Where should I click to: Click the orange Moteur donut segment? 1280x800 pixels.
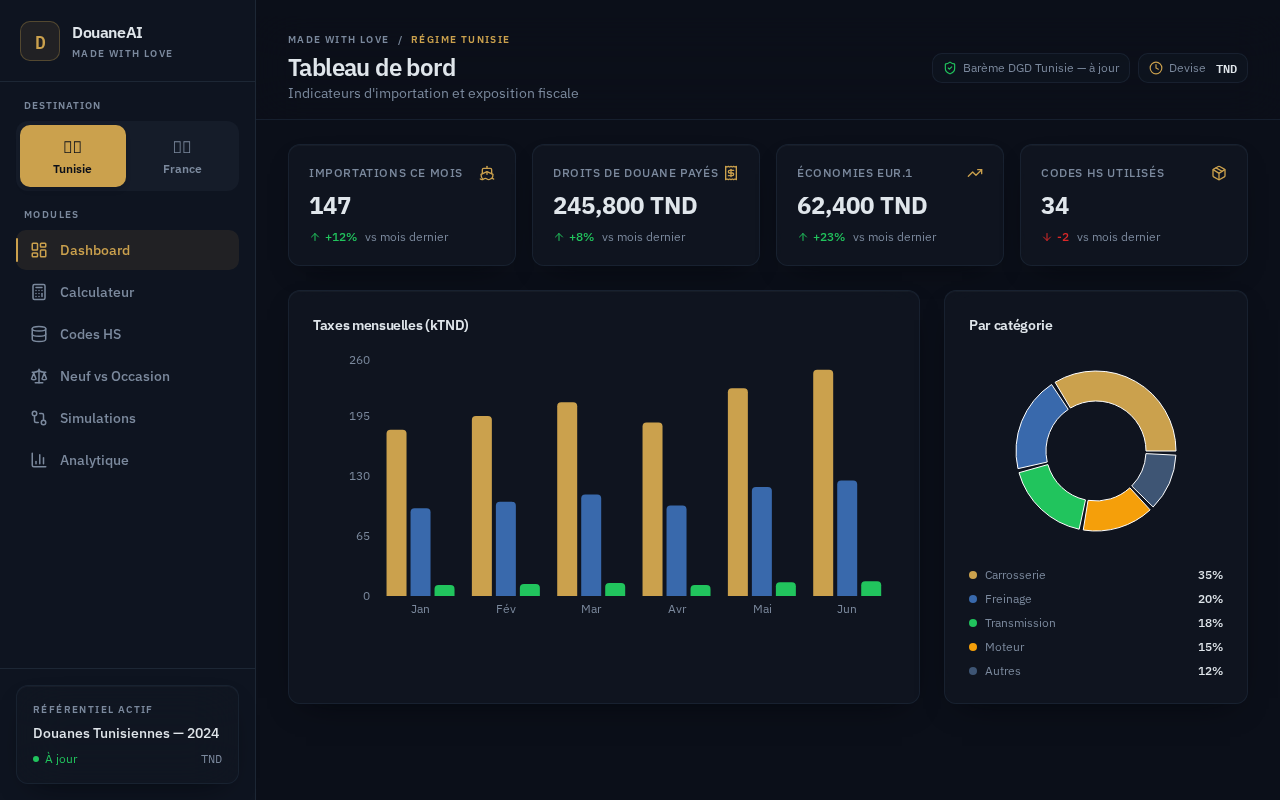click(x=1116, y=511)
